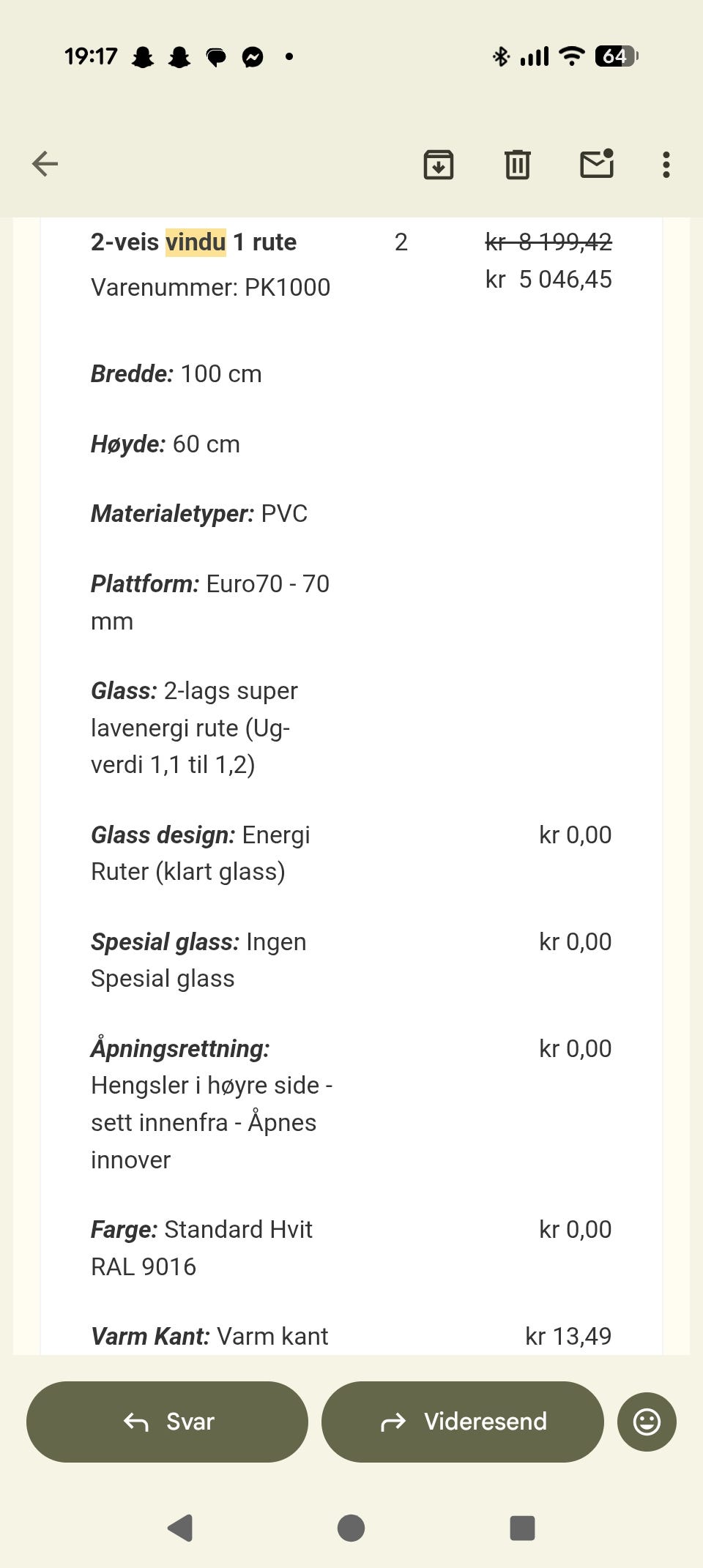
Task: Delete this email with the trash icon
Action: (x=518, y=165)
